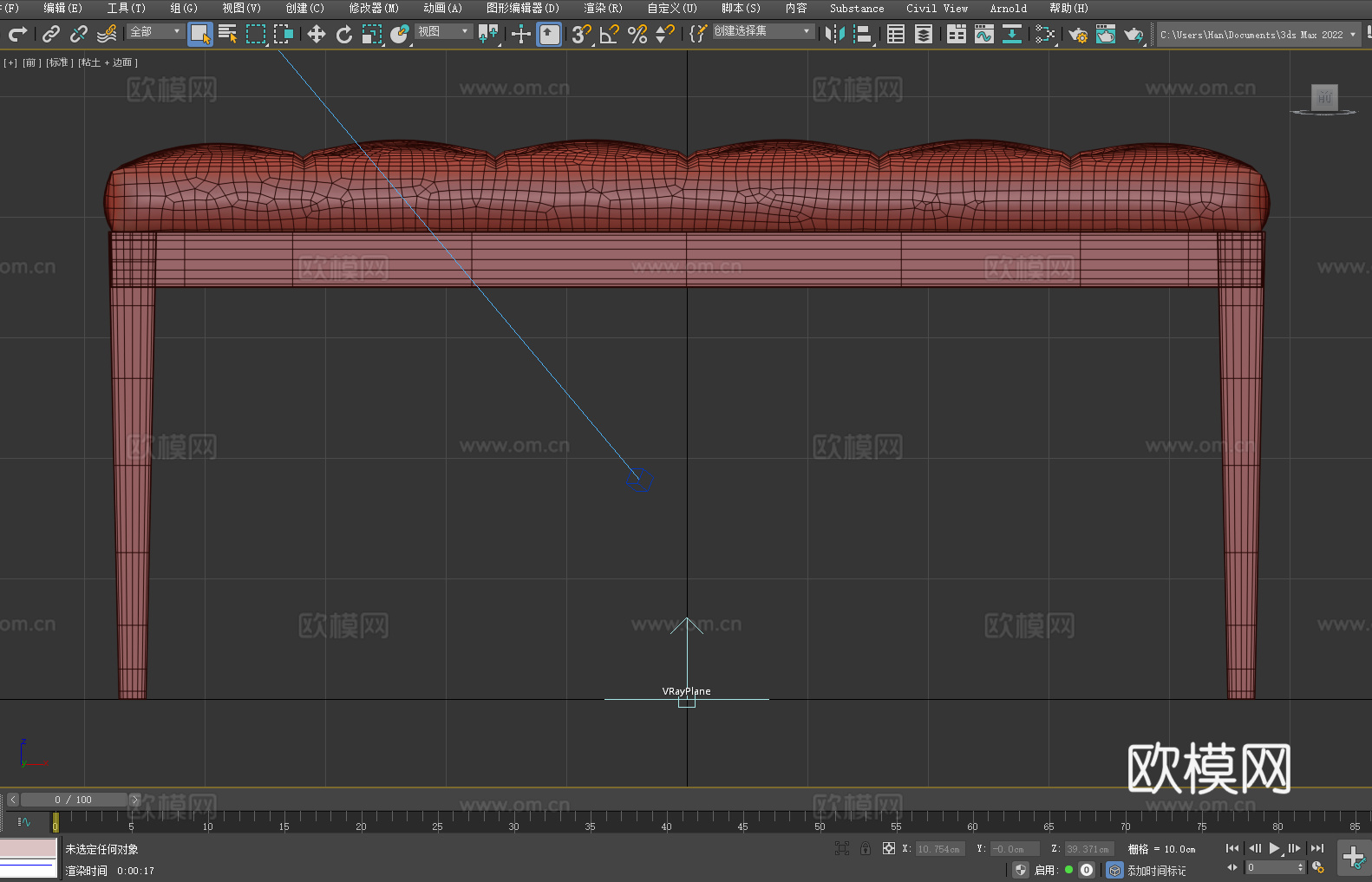The width and height of the screenshot is (1372, 882).
Task: Toggle Angle Snap
Action: 610,34
